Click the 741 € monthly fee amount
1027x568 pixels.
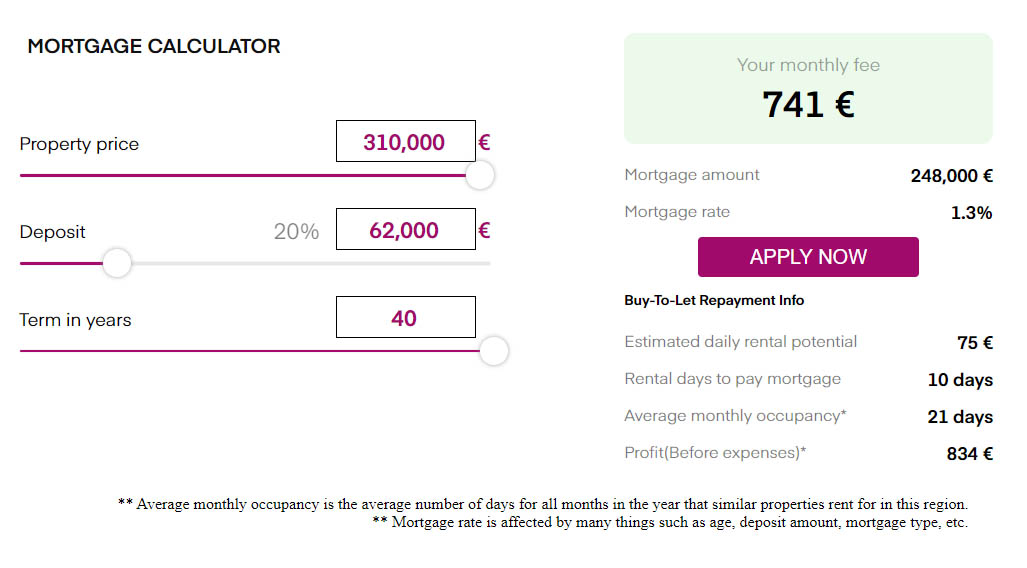[808, 104]
